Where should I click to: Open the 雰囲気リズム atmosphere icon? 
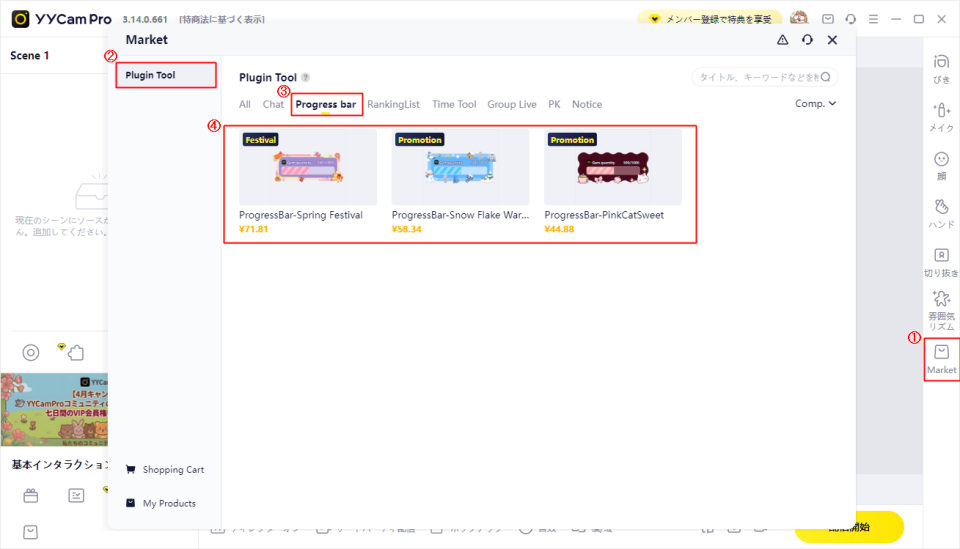coord(941,309)
